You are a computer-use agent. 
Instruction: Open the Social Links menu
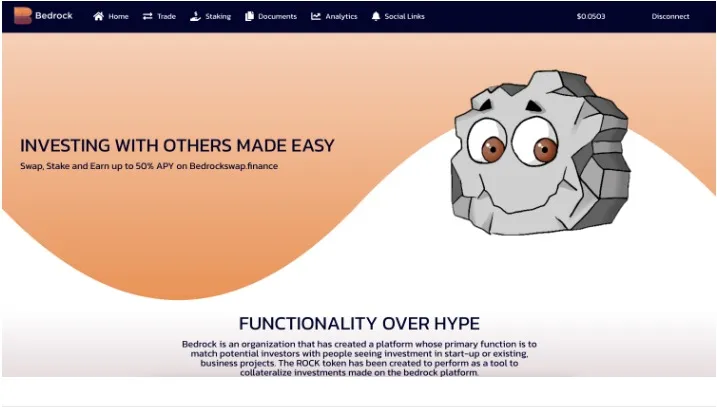(x=405, y=16)
